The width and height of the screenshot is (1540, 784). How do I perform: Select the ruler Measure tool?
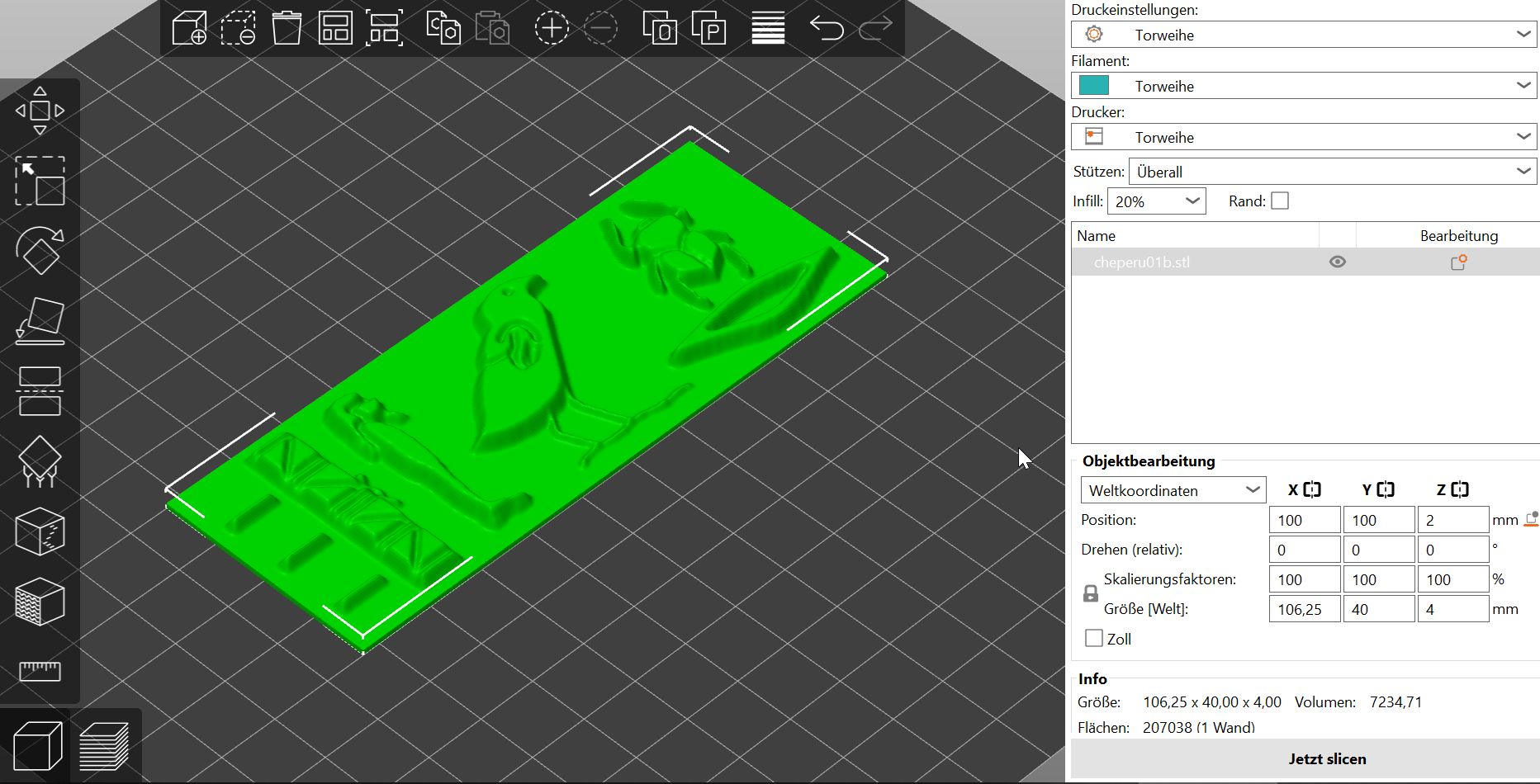click(40, 671)
